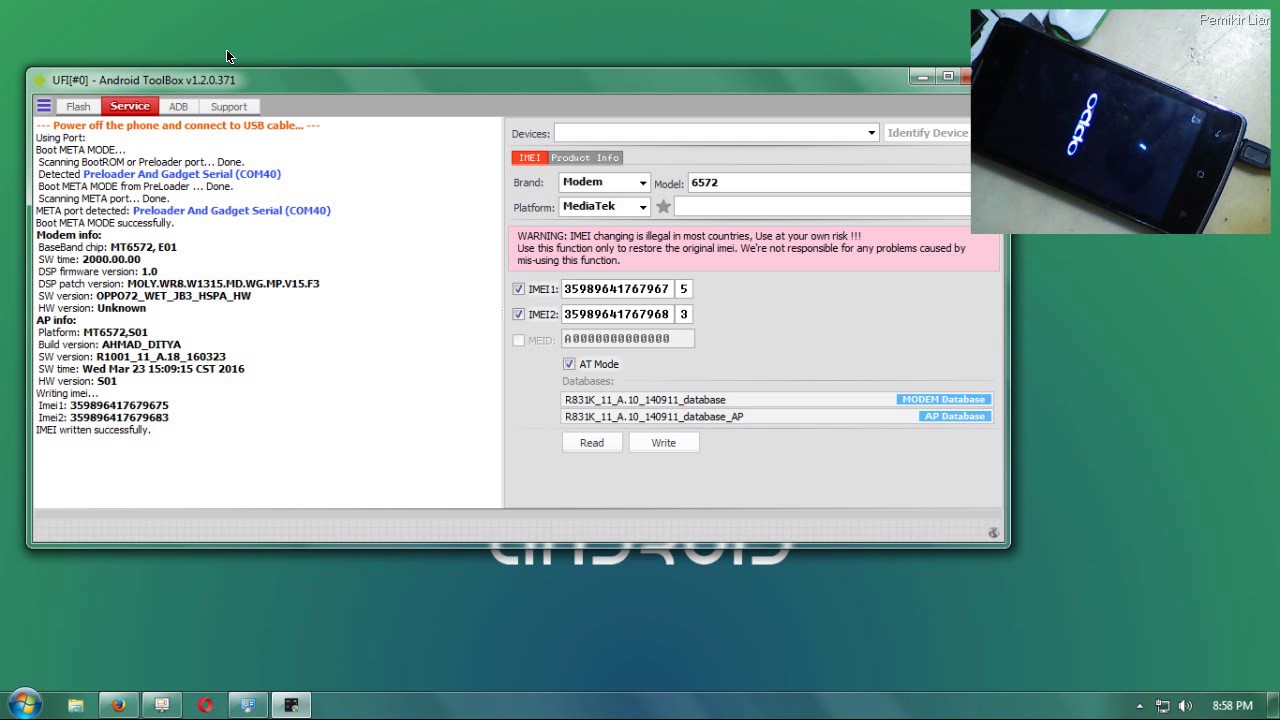The width and height of the screenshot is (1280, 720).
Task: Click the favorite star icon beside Platform
Action: click(663, 207)
